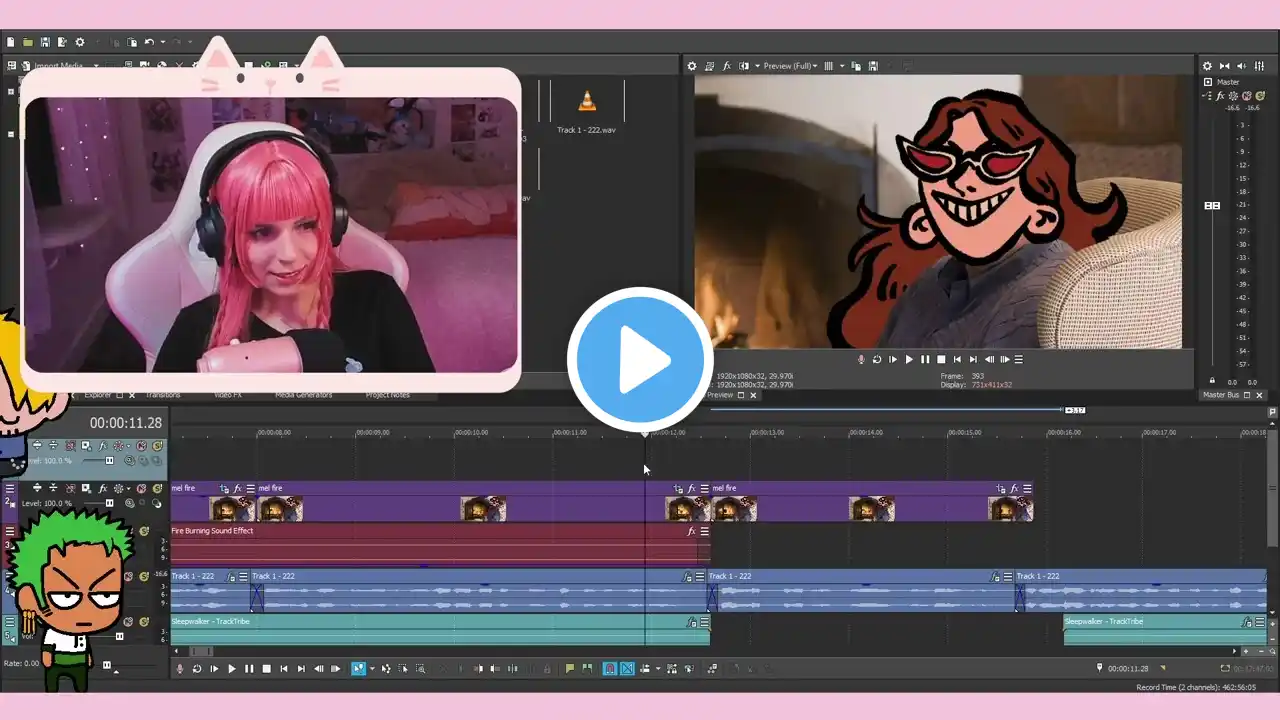Click the large blue play button overlay
Screen dimensions: 1280x720
click(640, 359)
